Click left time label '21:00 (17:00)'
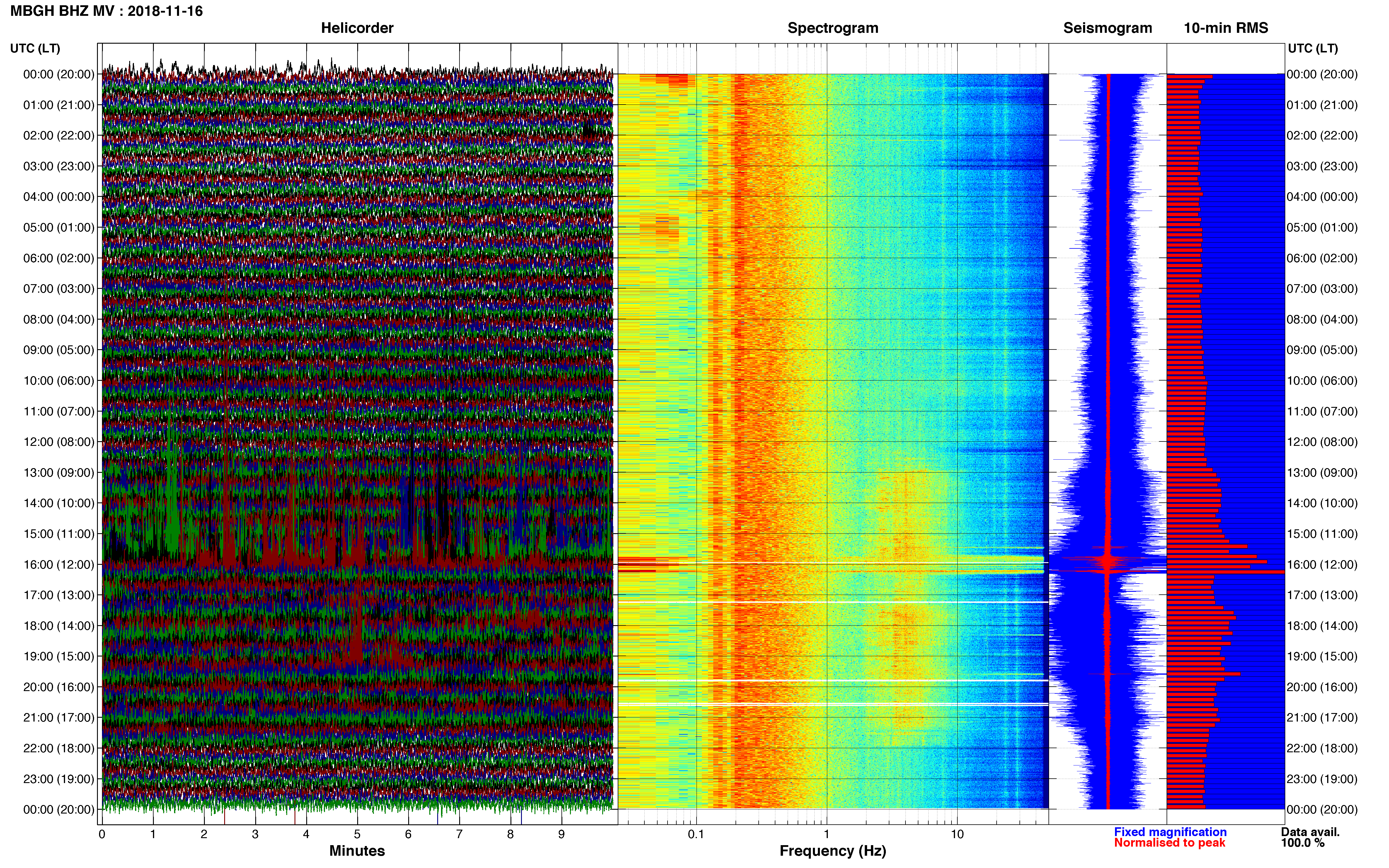 [x=59, y=718]
